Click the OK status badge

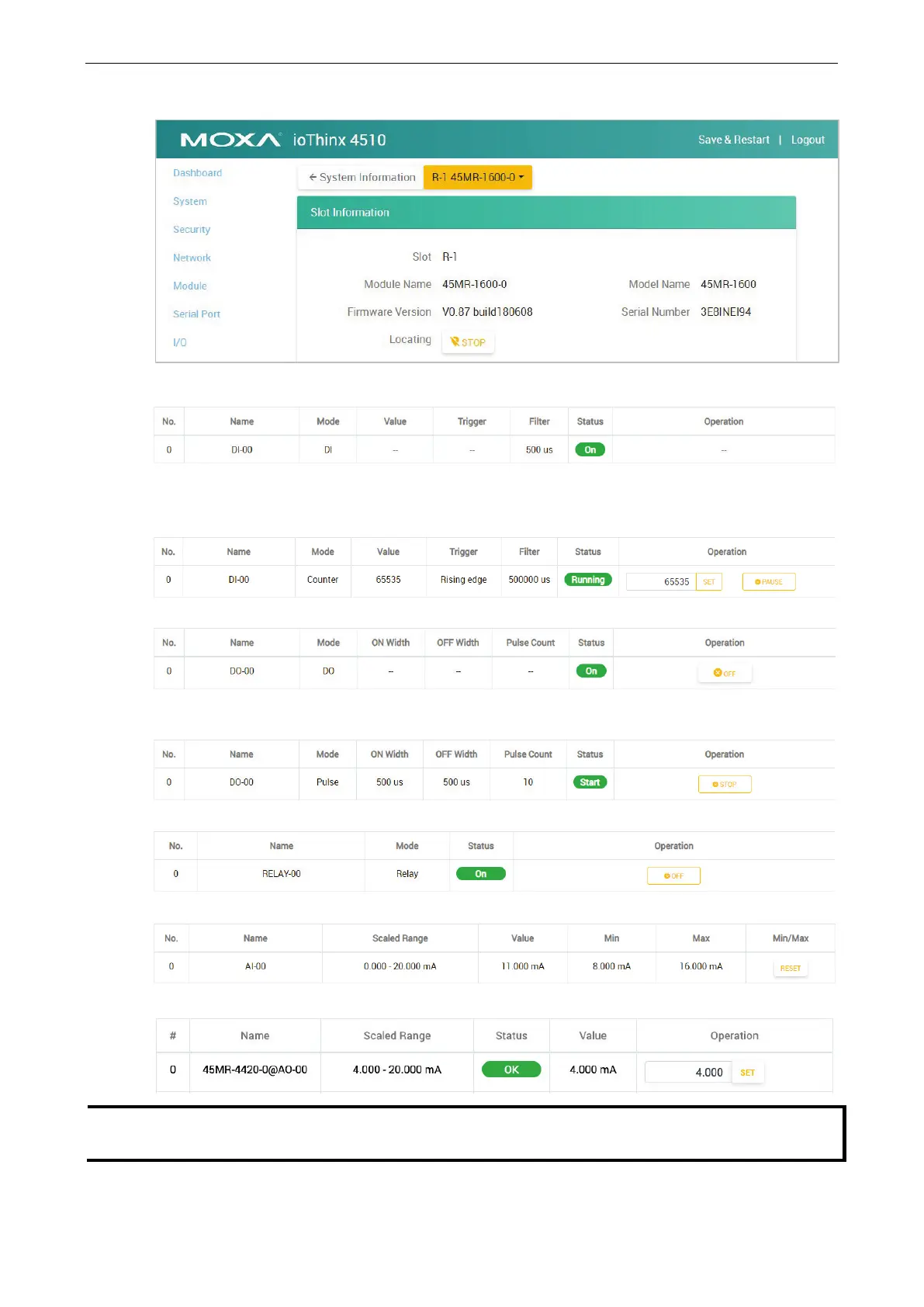click(511, 1070)
